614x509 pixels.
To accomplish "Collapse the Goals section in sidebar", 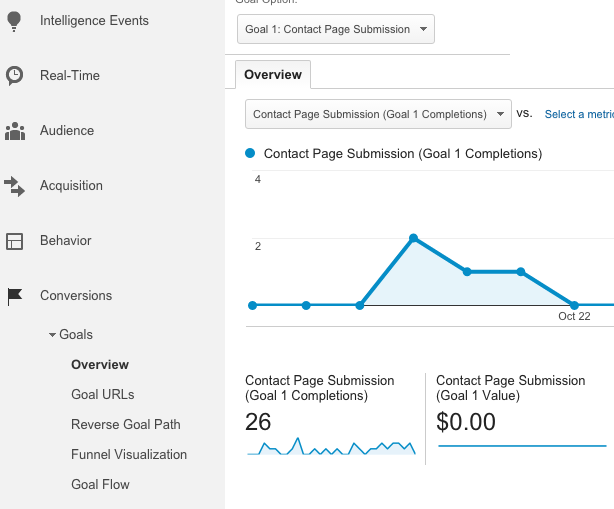I will click(x=52, y=335).
